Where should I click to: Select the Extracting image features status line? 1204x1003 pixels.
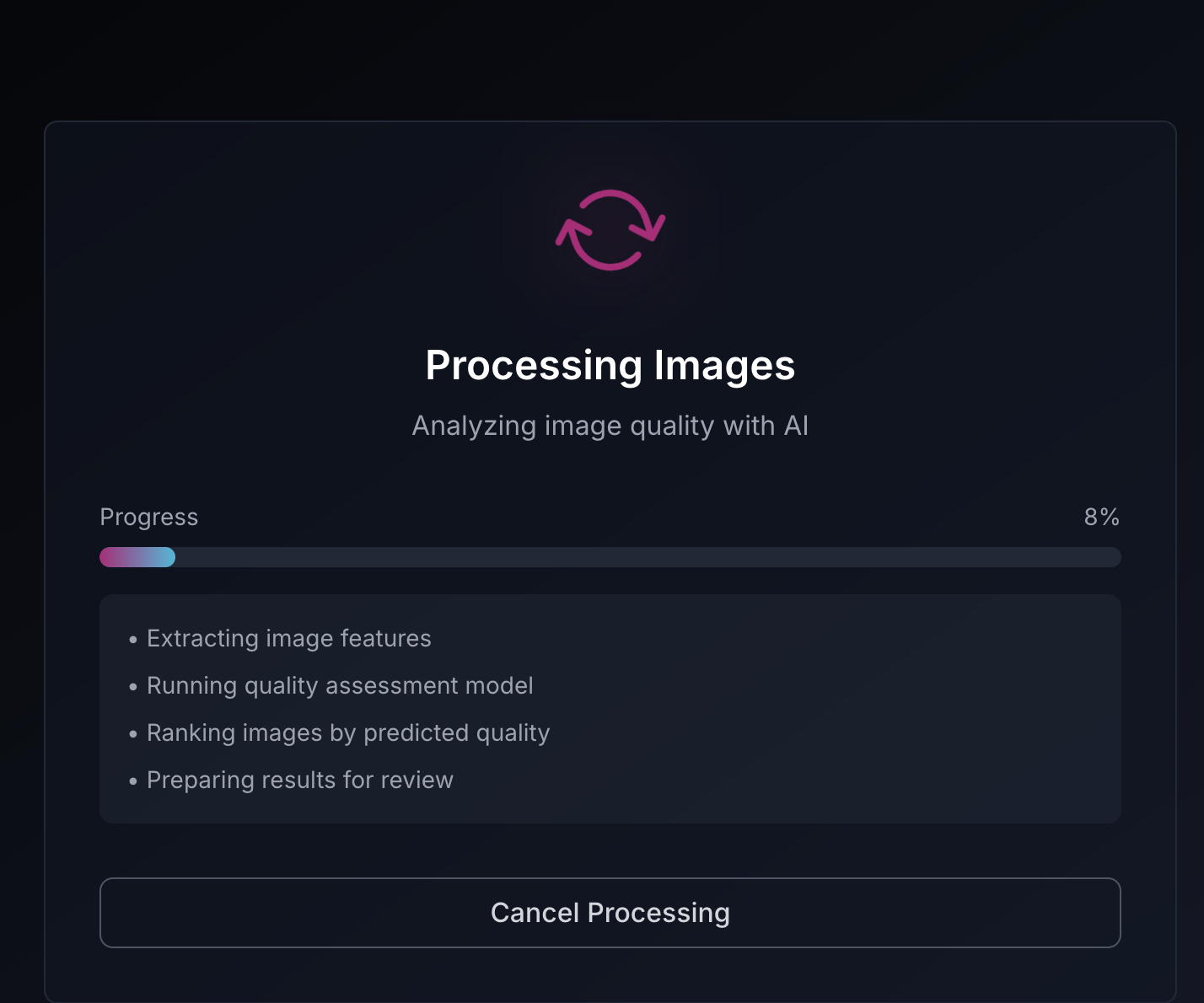tap(288, 639)
